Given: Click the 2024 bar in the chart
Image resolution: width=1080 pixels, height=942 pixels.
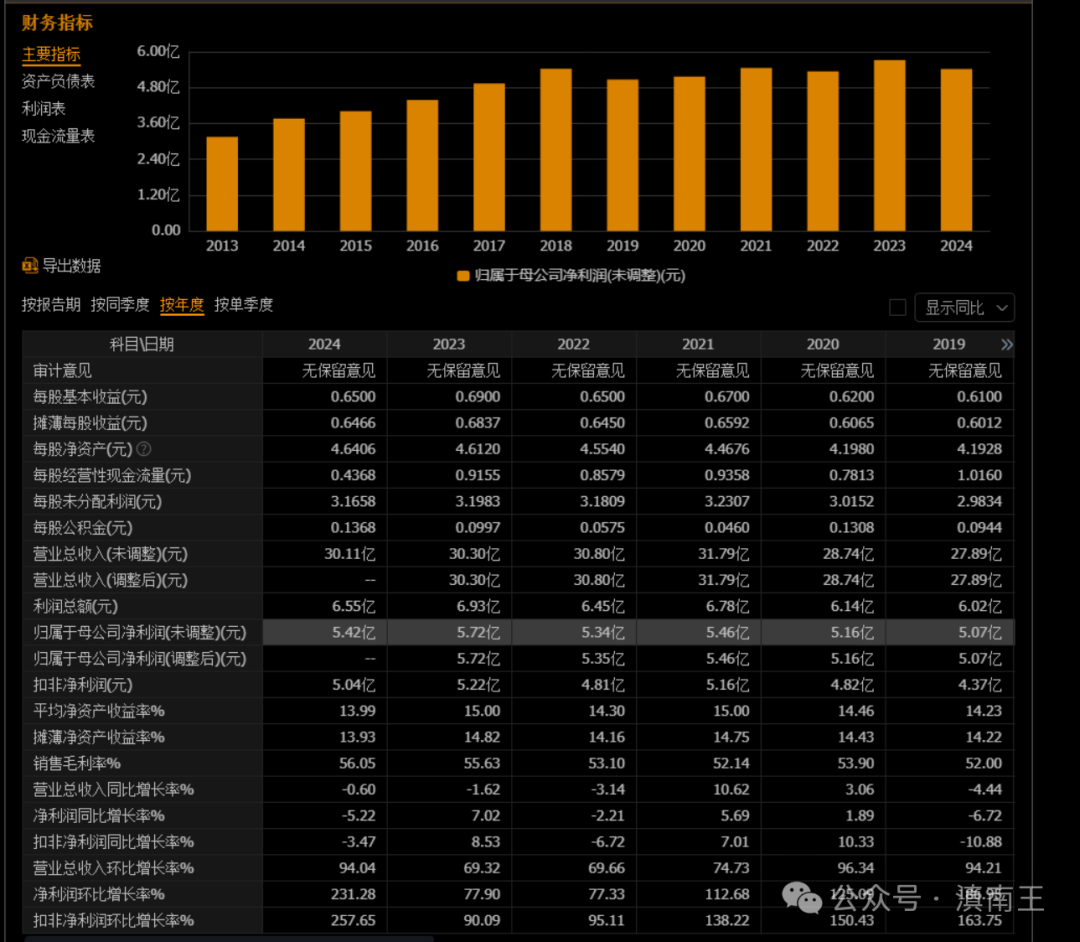Looking at the screenshot, I should pyautogui.click(x=956, y=150).
